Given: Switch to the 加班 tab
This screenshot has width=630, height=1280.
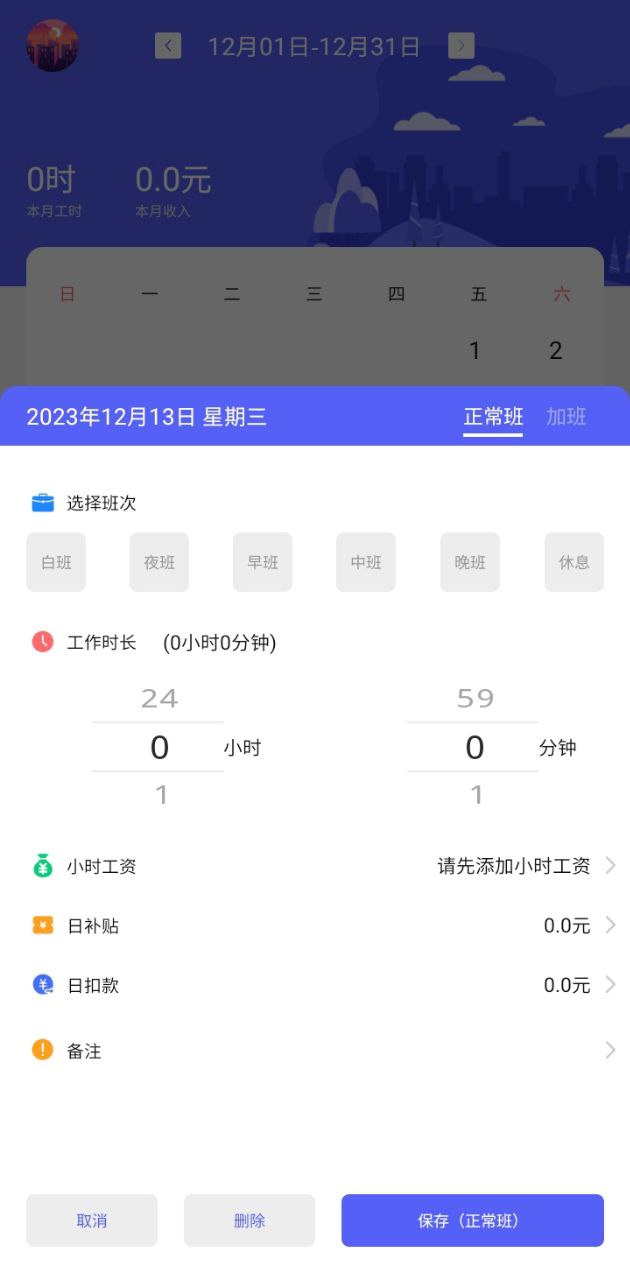Looking at the screenshot, I should tap(566, 417).
